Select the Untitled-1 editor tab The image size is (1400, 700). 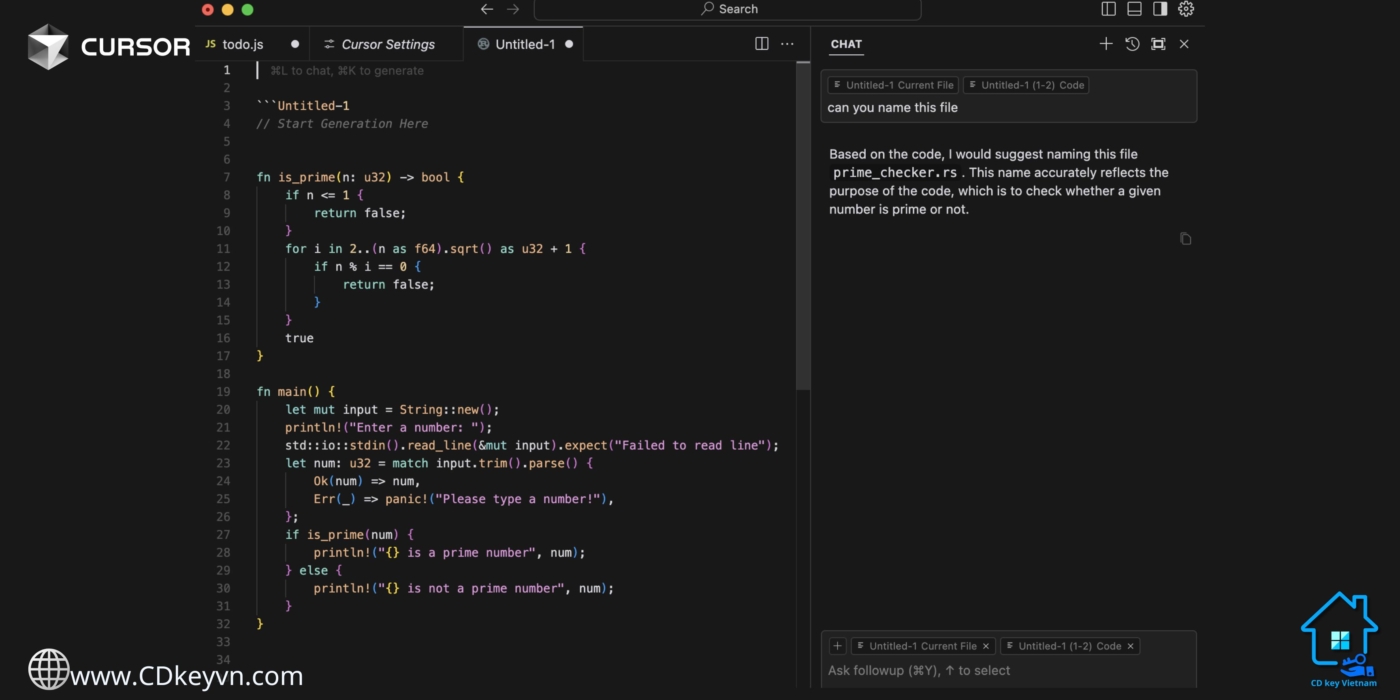tap(524, 44)
